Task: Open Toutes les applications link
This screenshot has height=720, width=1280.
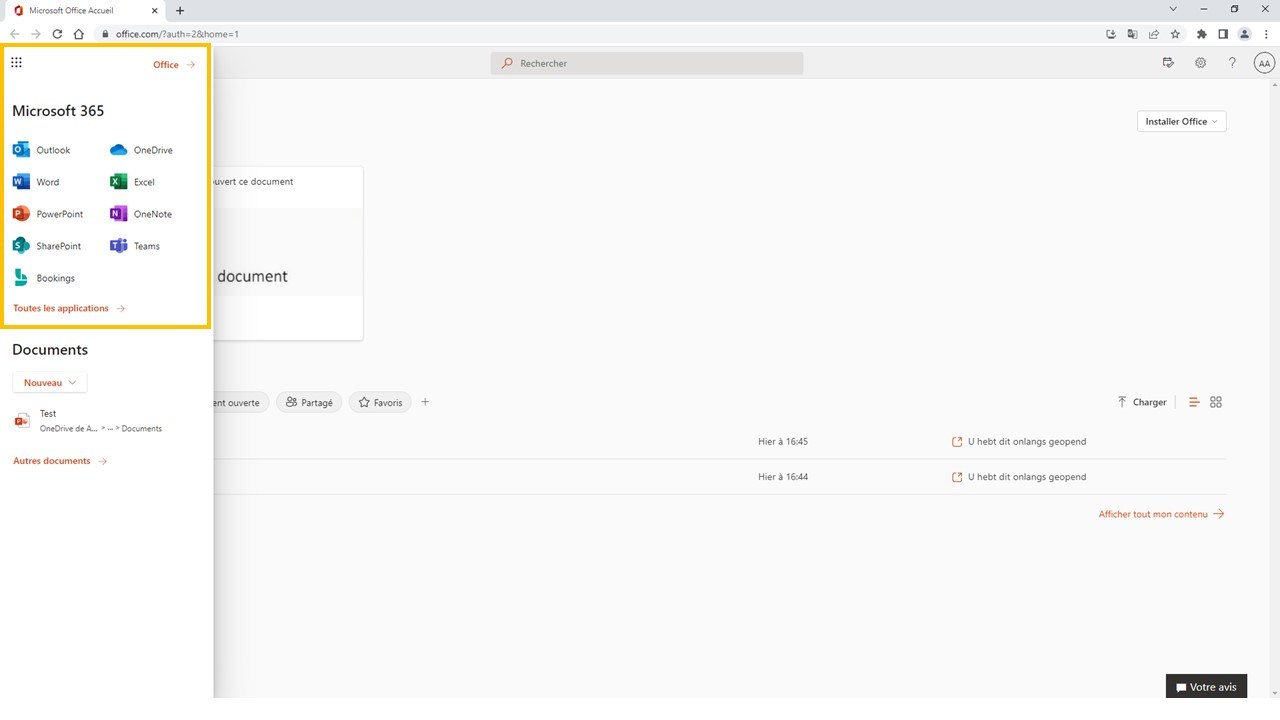Action: [69, 309]
